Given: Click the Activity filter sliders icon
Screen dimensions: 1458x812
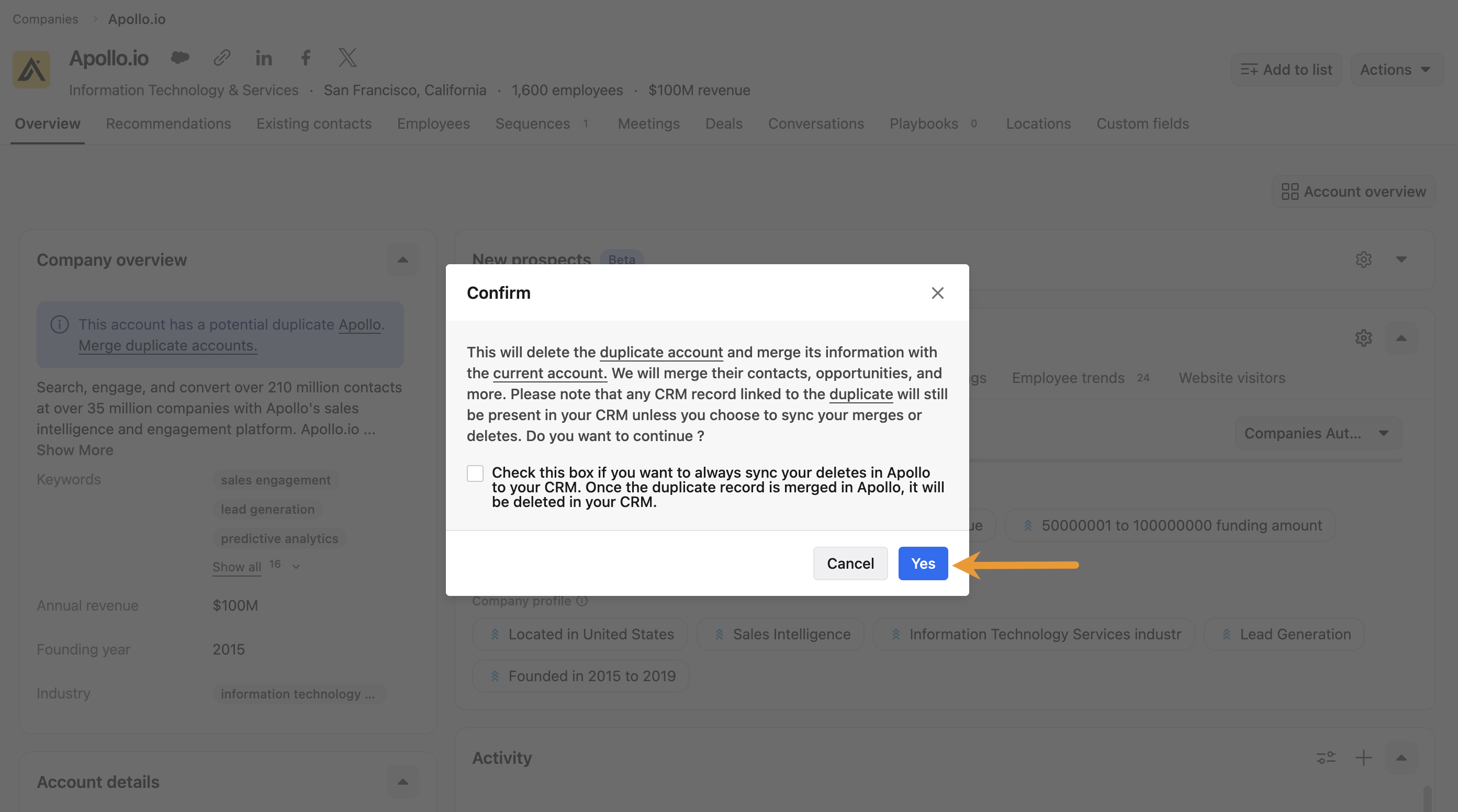Looking at the screenshot, I should coord(1326,758).
